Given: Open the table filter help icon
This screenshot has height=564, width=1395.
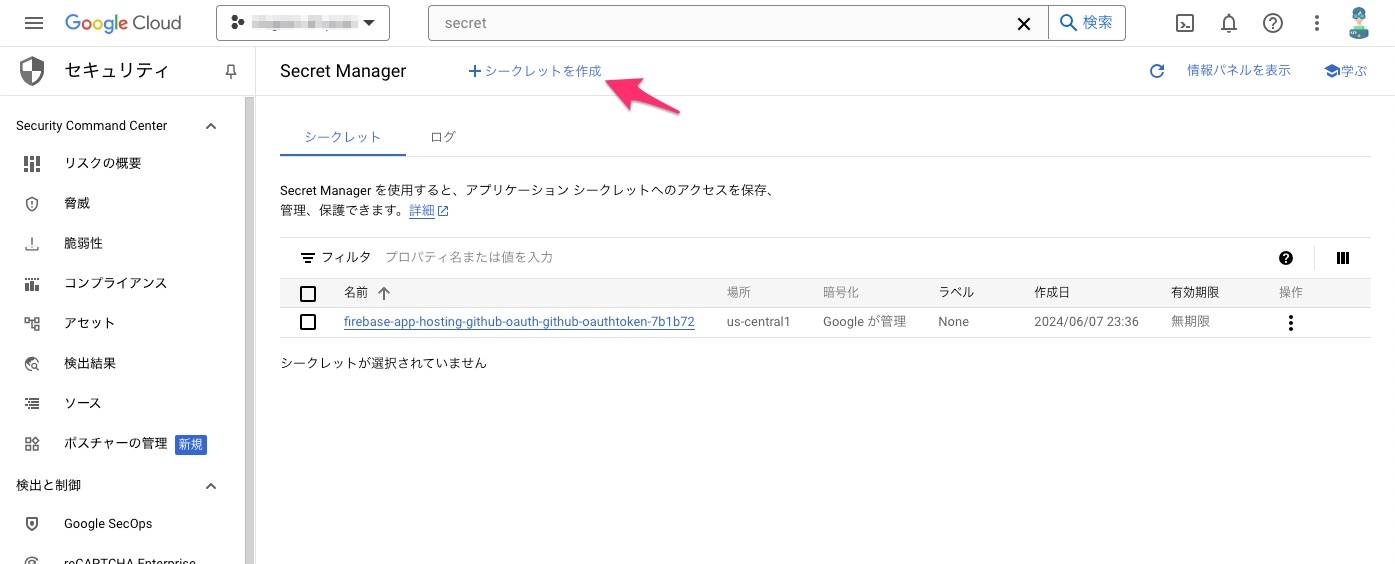Looking at the screenshot, I should (1286, 258).
